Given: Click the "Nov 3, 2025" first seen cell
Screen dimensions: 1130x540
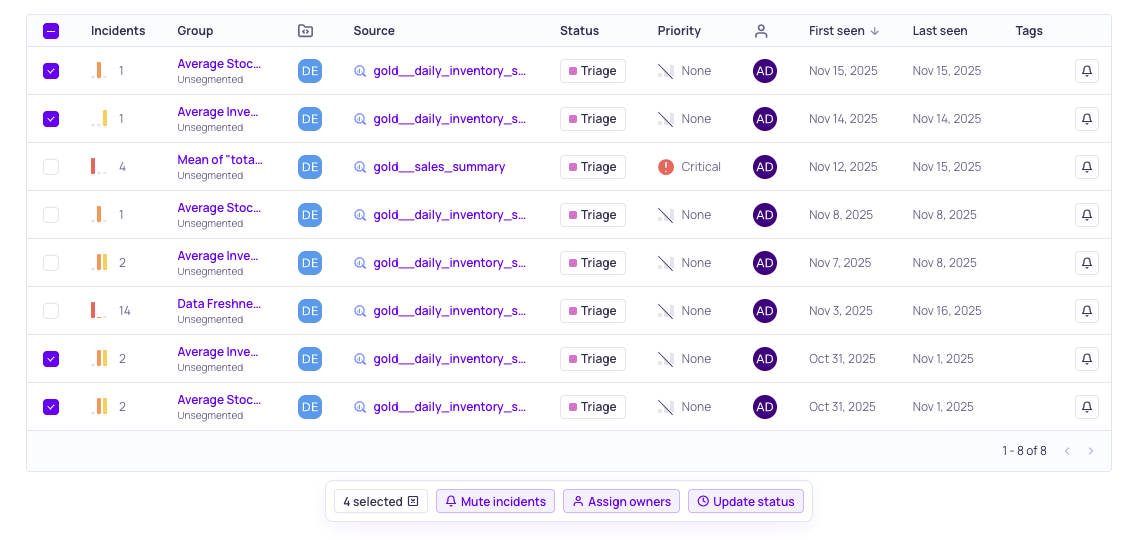Looking at the screenshot, I should point(841,311).
